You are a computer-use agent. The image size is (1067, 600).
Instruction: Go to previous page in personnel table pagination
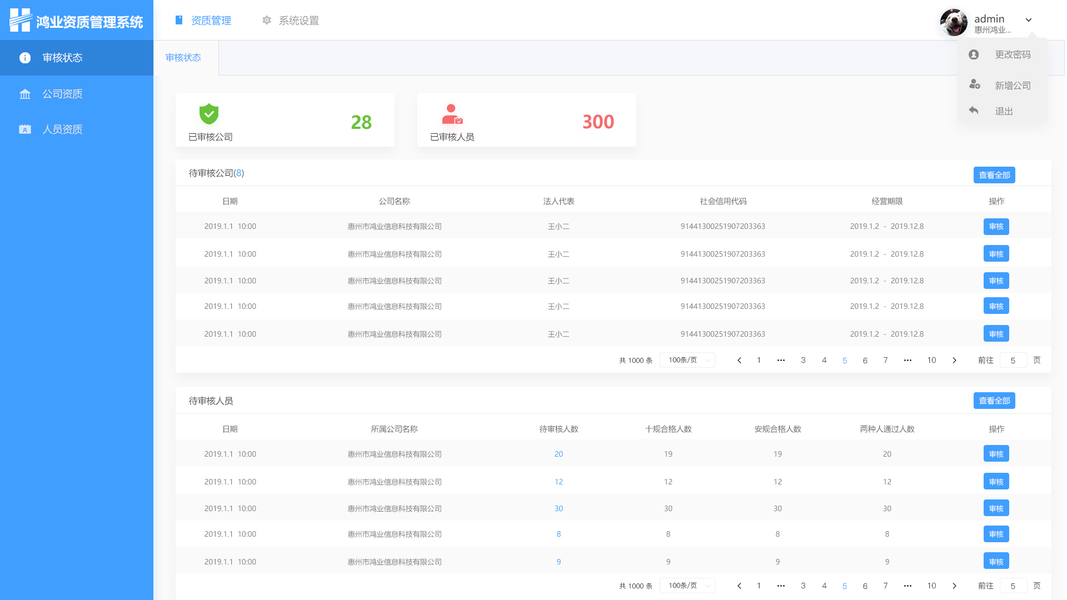tap(739, 586)
